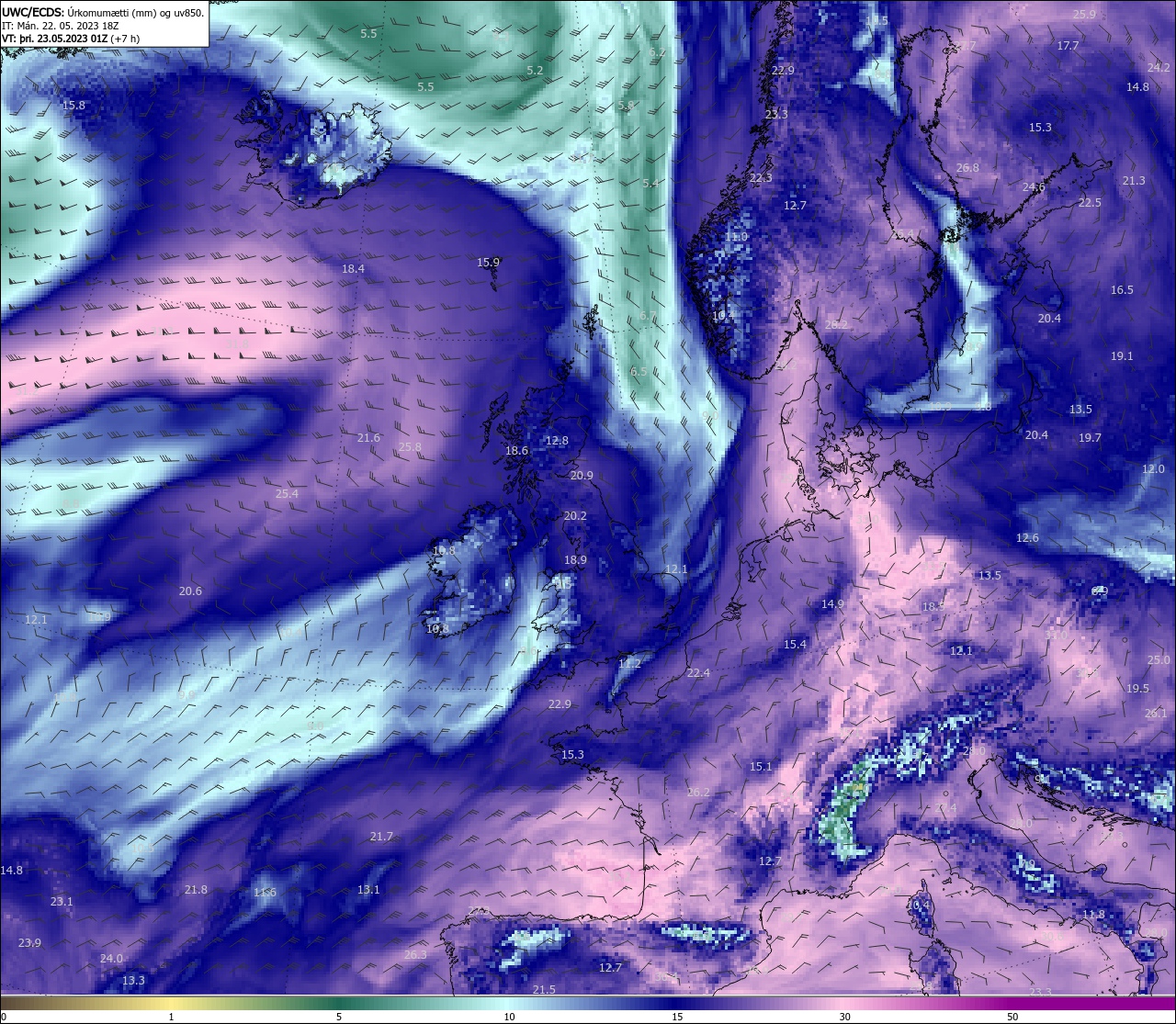This screenshot has width=1176, height=1024.
Task: Click the VT: þri. 23.05.2023 01Z line
Action: tap(71, 39)
